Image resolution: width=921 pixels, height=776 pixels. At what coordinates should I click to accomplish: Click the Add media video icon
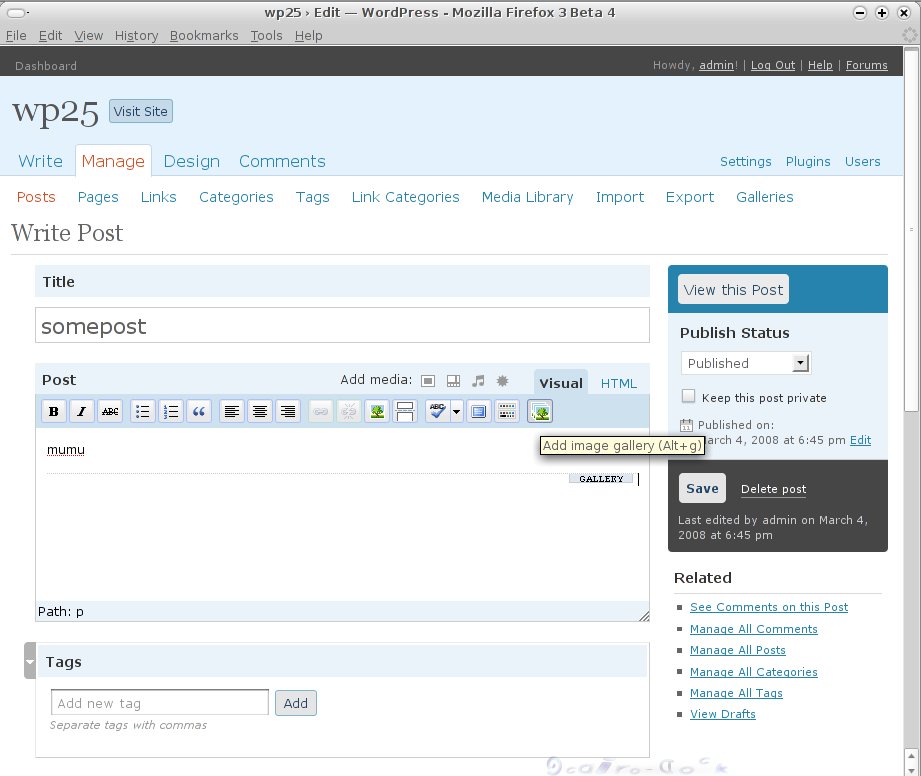[x=453, y=381]
